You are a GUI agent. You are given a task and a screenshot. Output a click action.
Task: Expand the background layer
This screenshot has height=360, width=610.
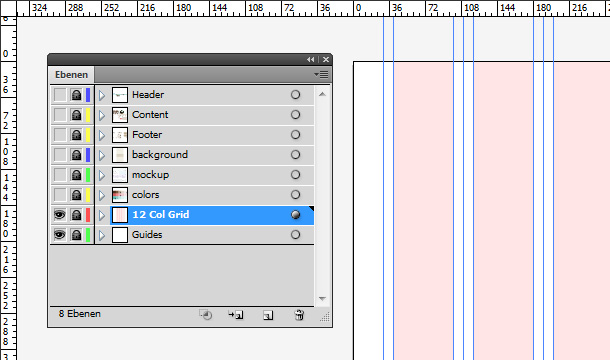102,155
